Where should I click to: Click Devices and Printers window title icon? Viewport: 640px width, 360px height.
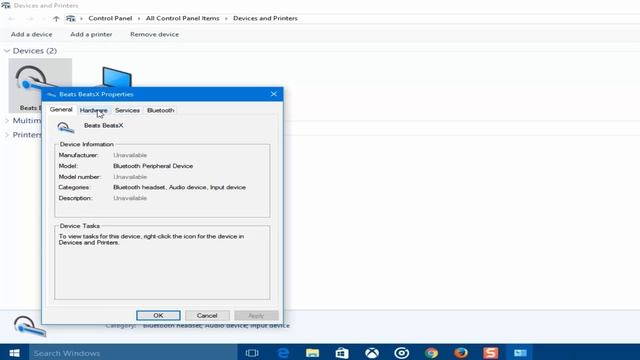pyautogui.click(x=6, y=5)
